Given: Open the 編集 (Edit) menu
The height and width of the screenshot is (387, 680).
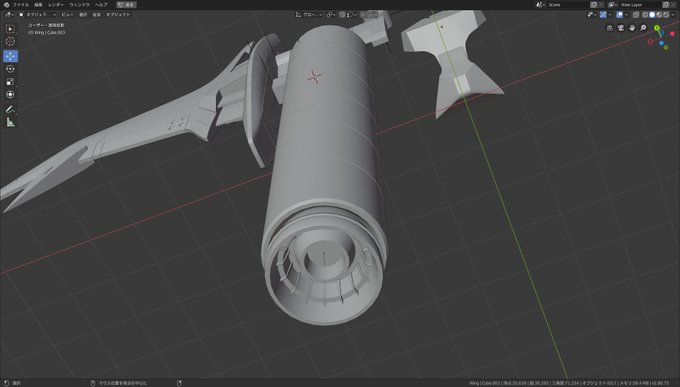Looking at the screenshot, I should tap(39, 5).
